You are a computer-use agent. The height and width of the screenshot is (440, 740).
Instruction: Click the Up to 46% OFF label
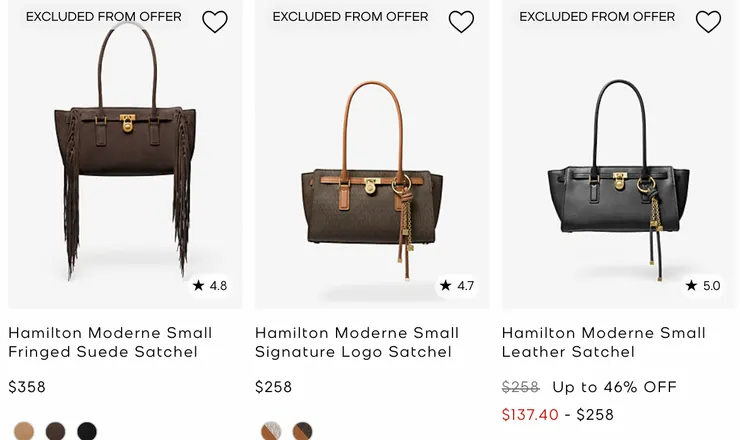point(614,387)
